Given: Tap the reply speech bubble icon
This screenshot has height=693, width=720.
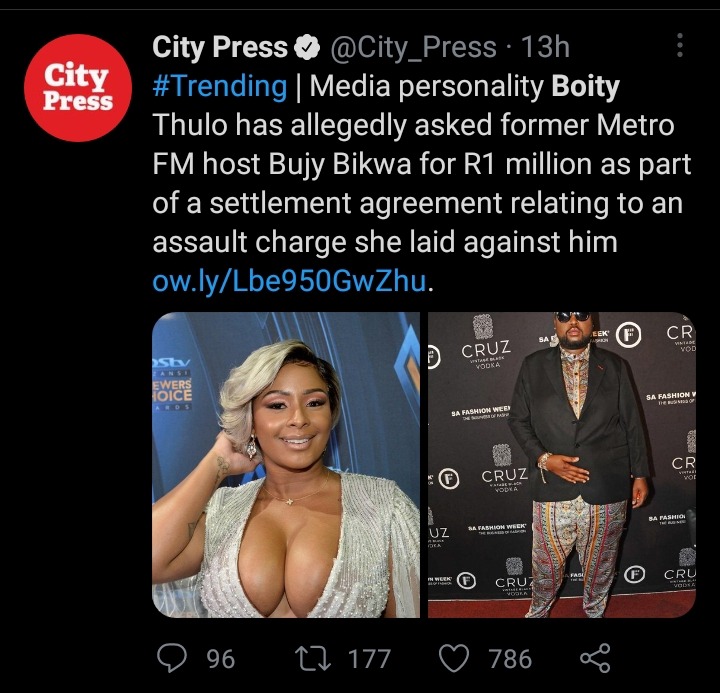Looking at the screenshot, I should [x=172, y=658].
